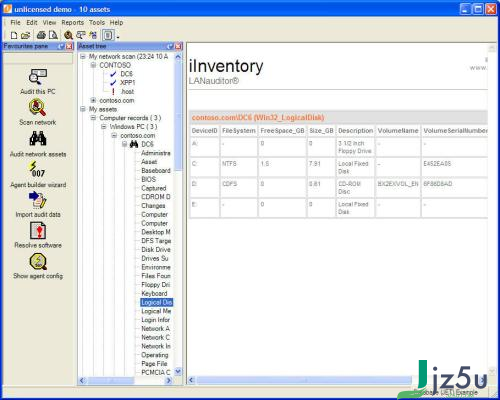
Task: Click the DeviceID column header
Action: pyautogui.click(x=205, y=131)
